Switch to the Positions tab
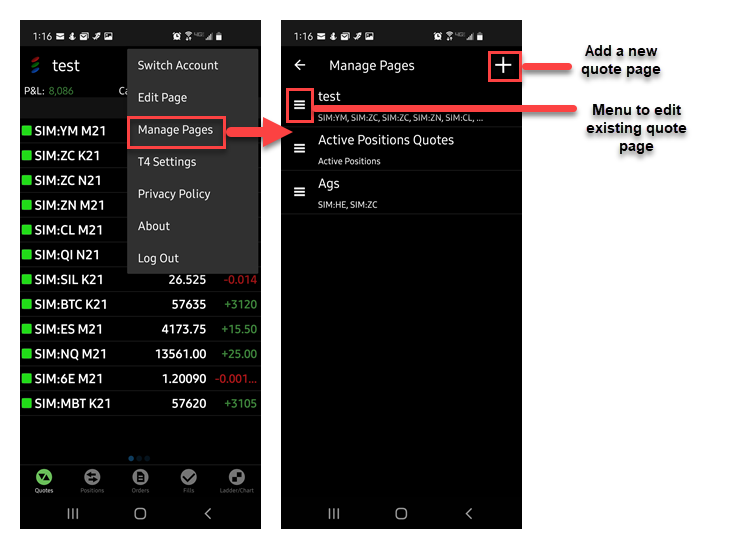Screen dimensions: 748x549 point(92,480)
